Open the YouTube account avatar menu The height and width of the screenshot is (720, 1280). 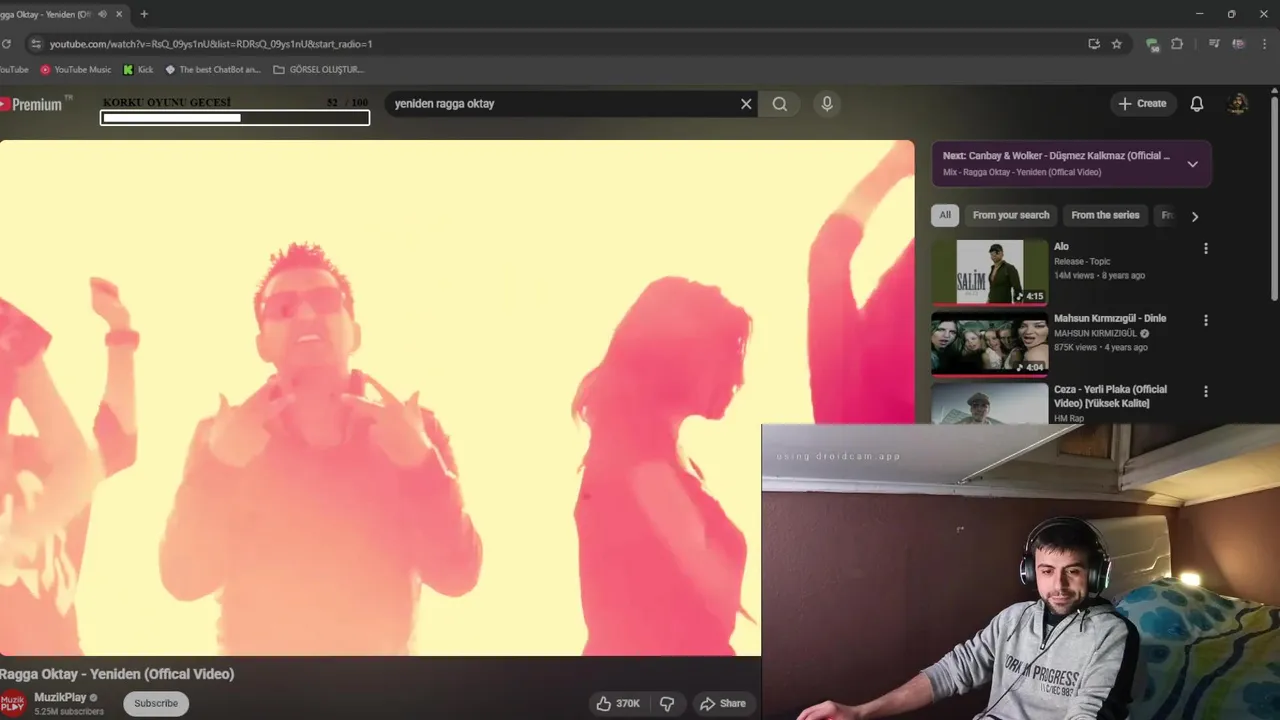[x=1238, y=104]
